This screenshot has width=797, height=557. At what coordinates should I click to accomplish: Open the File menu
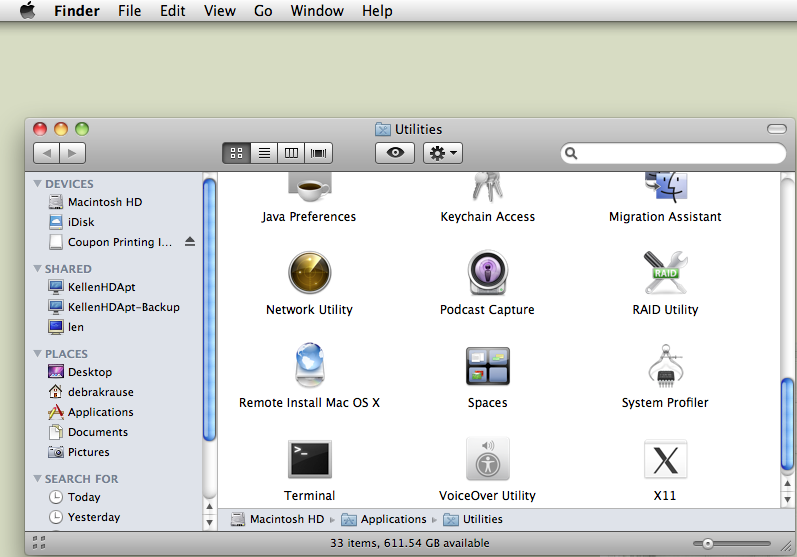point(130,11)
